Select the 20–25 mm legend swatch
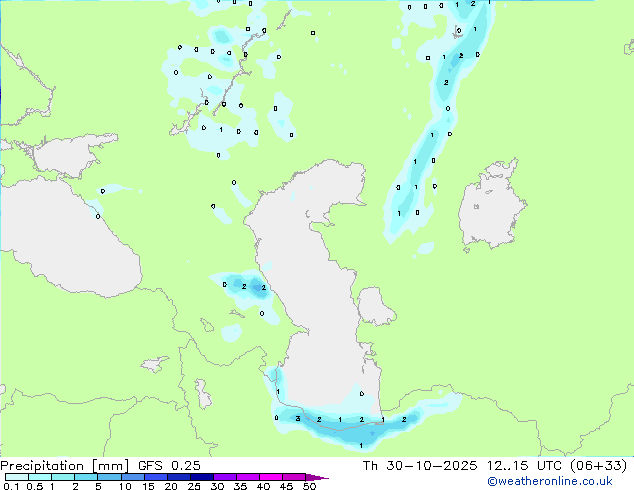 point(179,477)
